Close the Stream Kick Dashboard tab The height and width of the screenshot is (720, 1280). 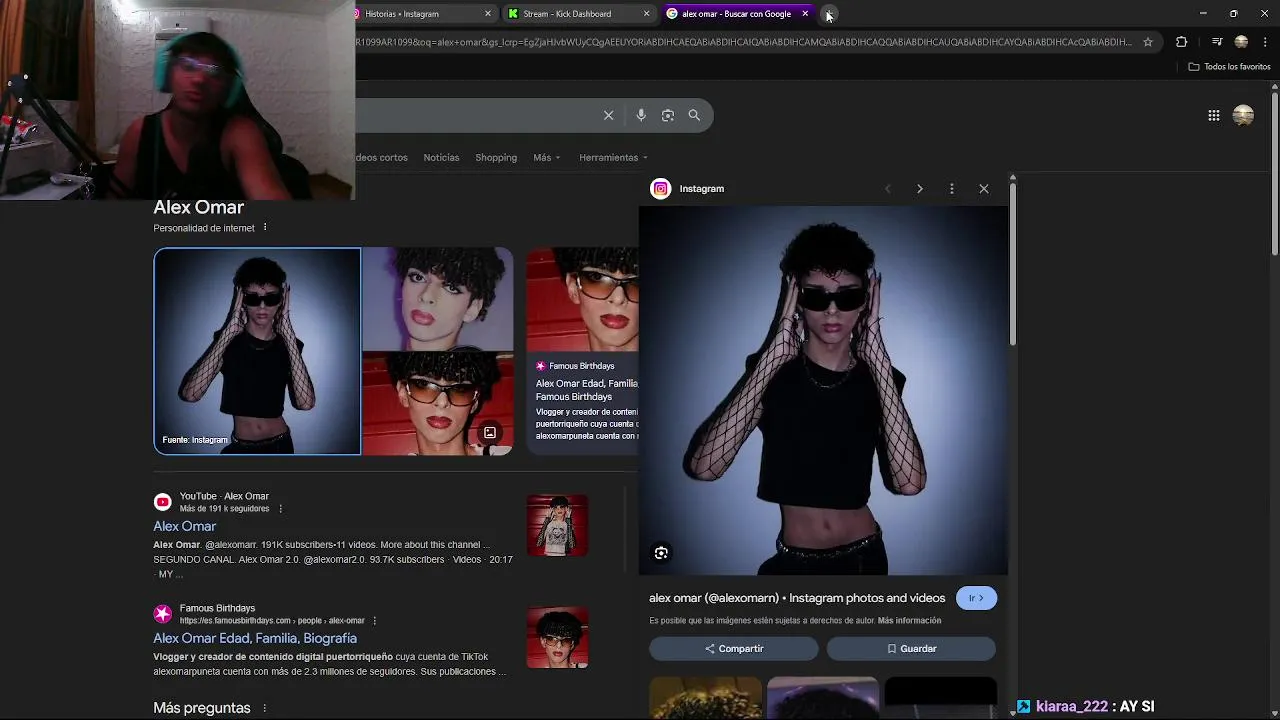(x=646, y=14)
